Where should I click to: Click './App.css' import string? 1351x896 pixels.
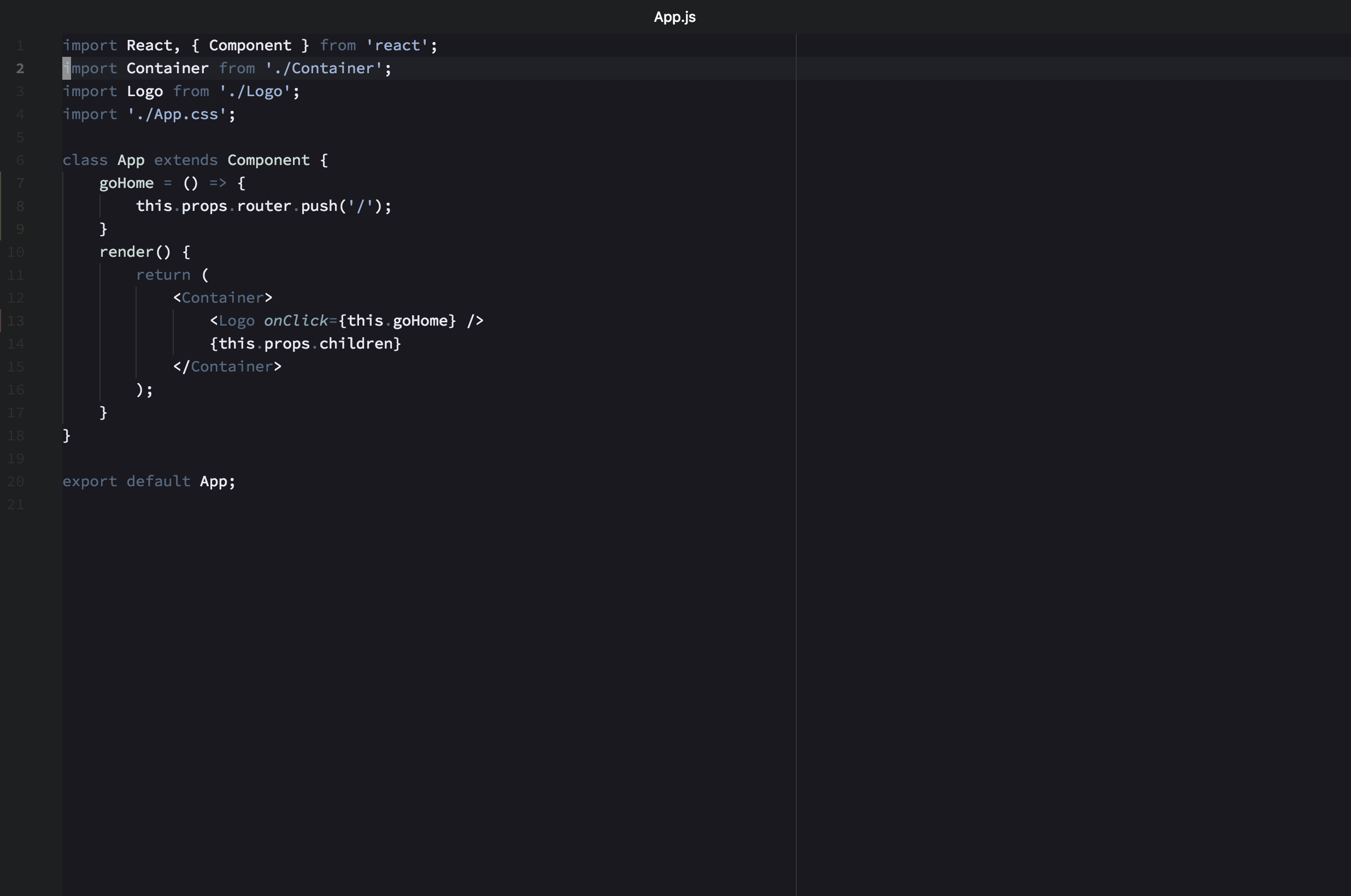coord(177,114)
